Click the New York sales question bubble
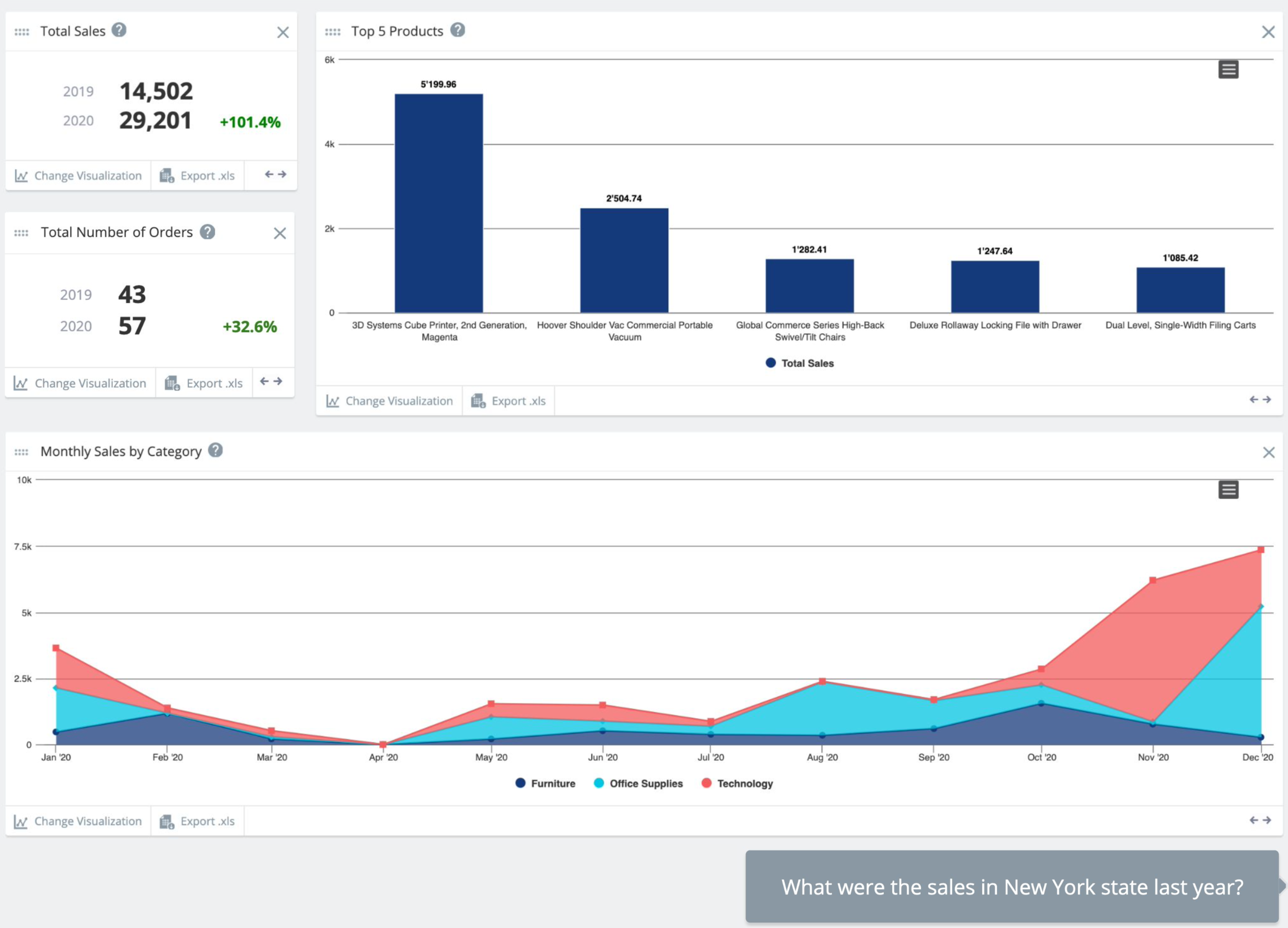This screenshot has height=928, width=1288. [x=1011, y=887]
